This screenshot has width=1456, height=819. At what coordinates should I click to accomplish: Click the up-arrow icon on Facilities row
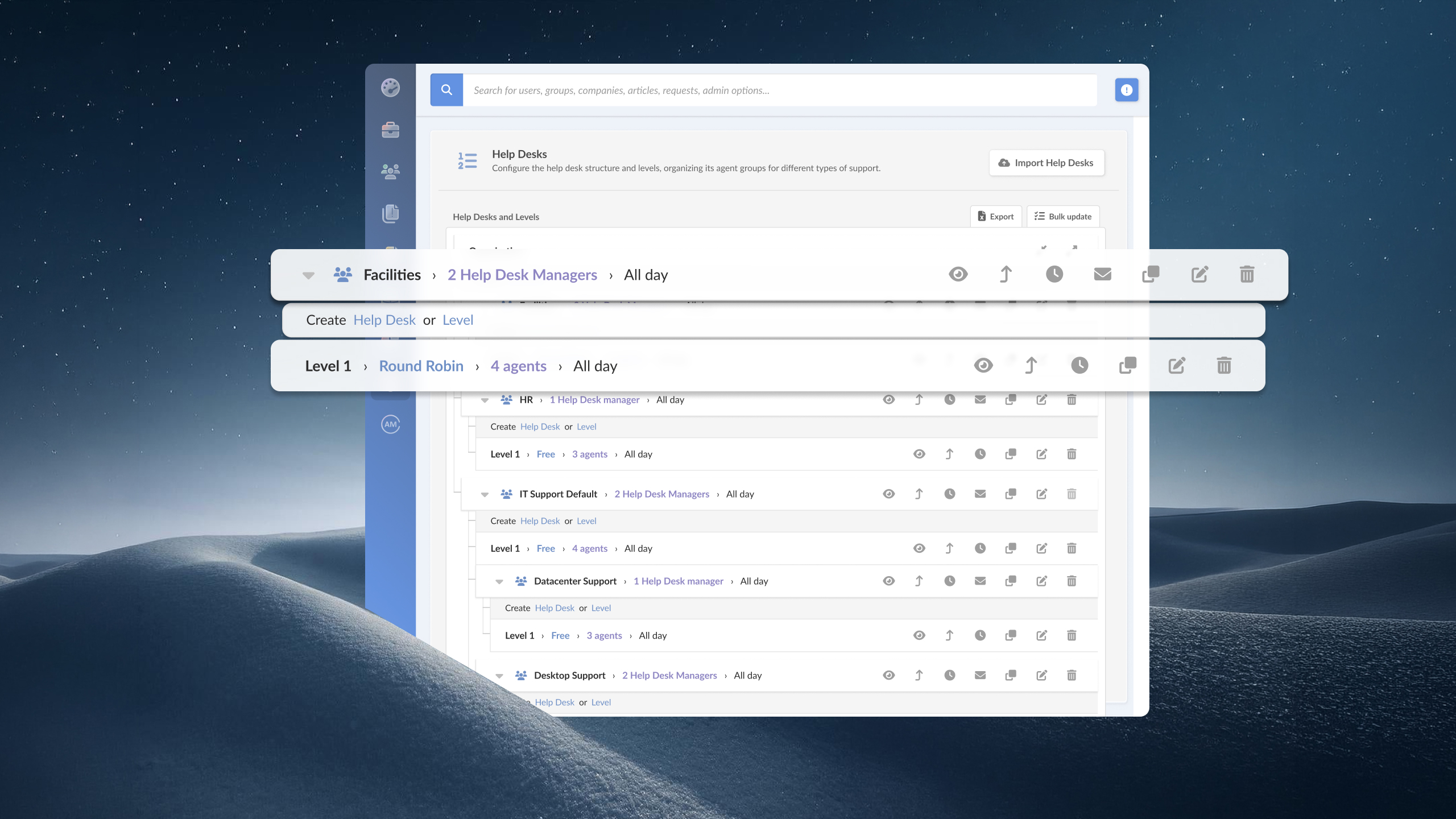(1006, 274)
